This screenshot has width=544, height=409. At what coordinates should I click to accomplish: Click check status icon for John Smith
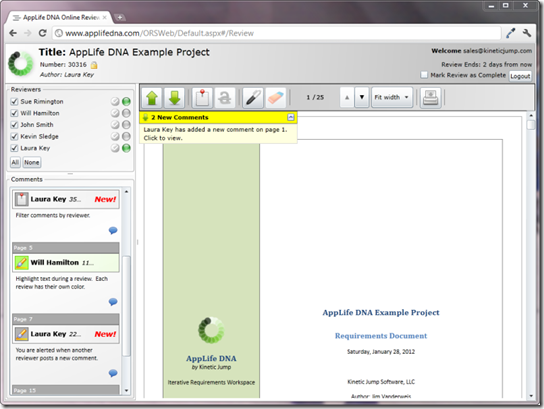115,125
